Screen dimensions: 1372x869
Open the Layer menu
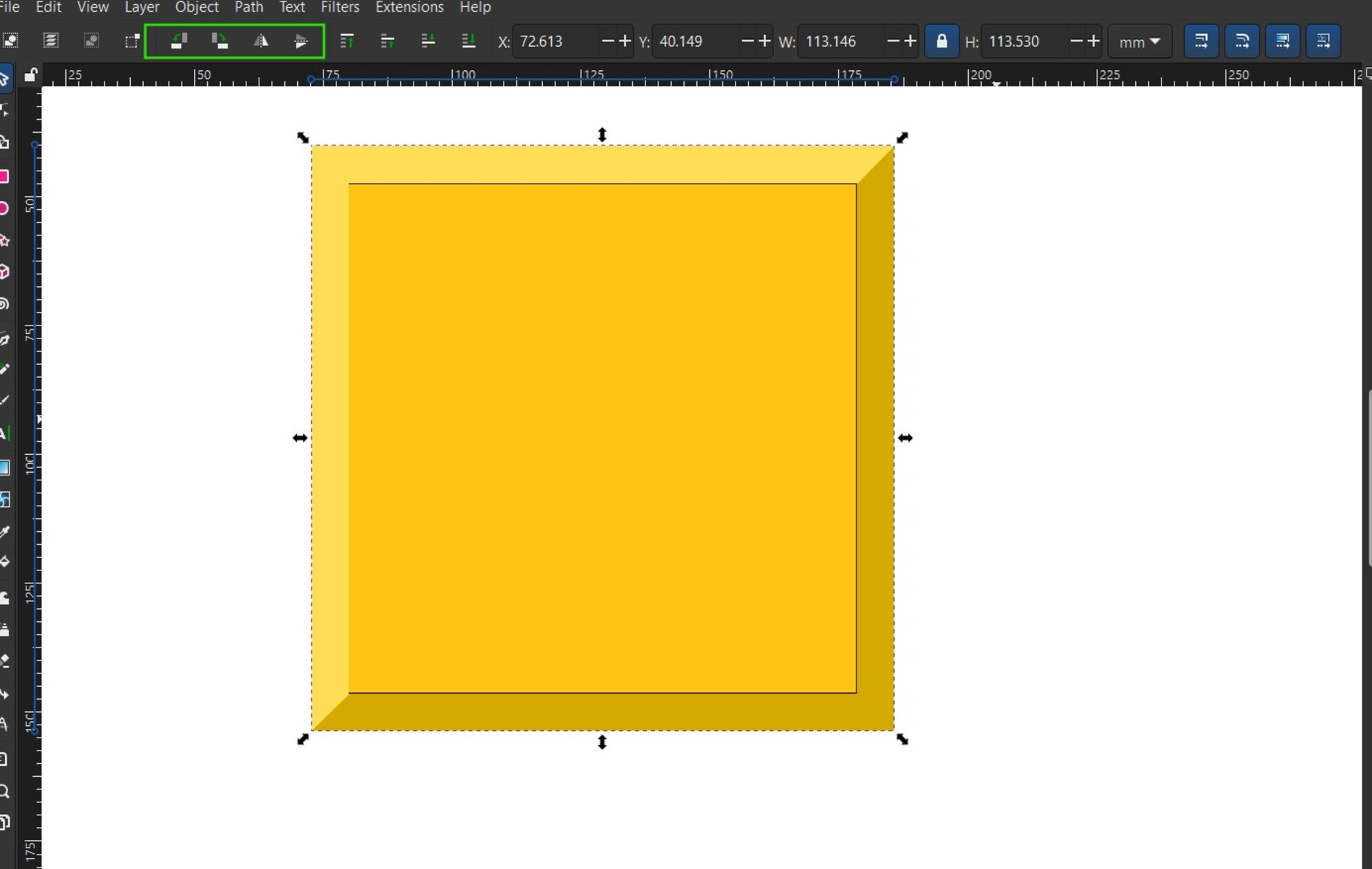point(142,7)
